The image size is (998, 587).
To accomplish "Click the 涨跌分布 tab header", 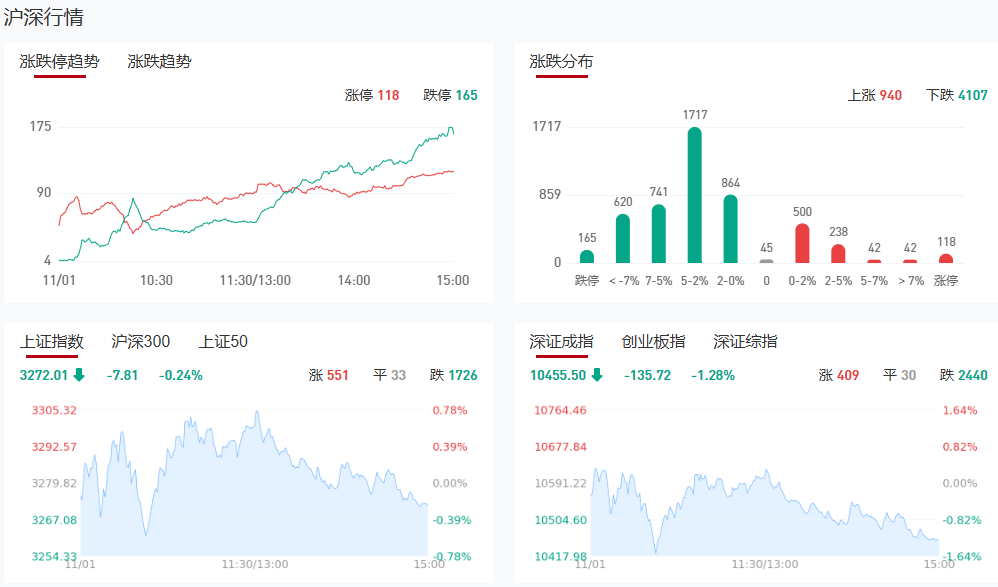I will coord(561,62).
